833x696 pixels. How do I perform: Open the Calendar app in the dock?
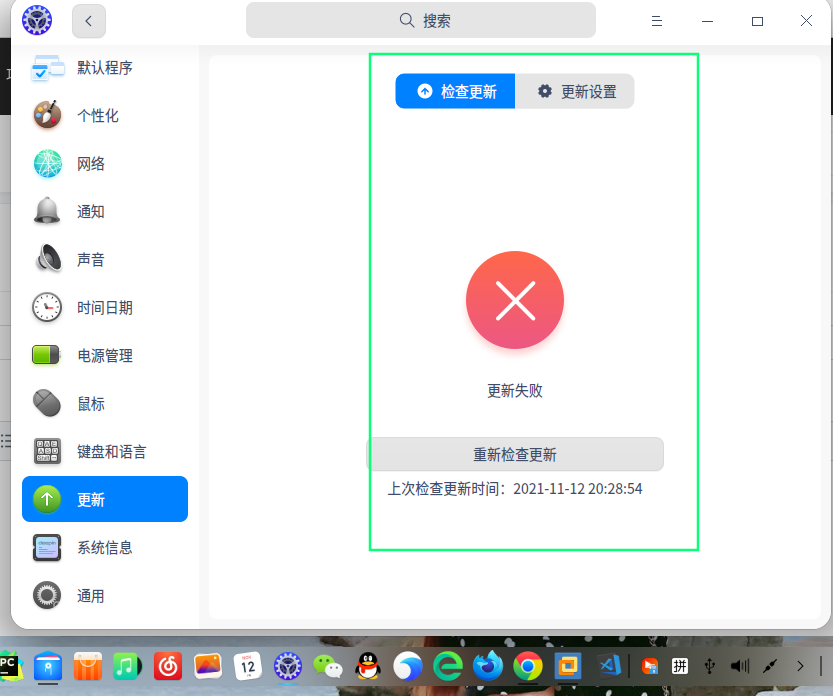(248, 666)
